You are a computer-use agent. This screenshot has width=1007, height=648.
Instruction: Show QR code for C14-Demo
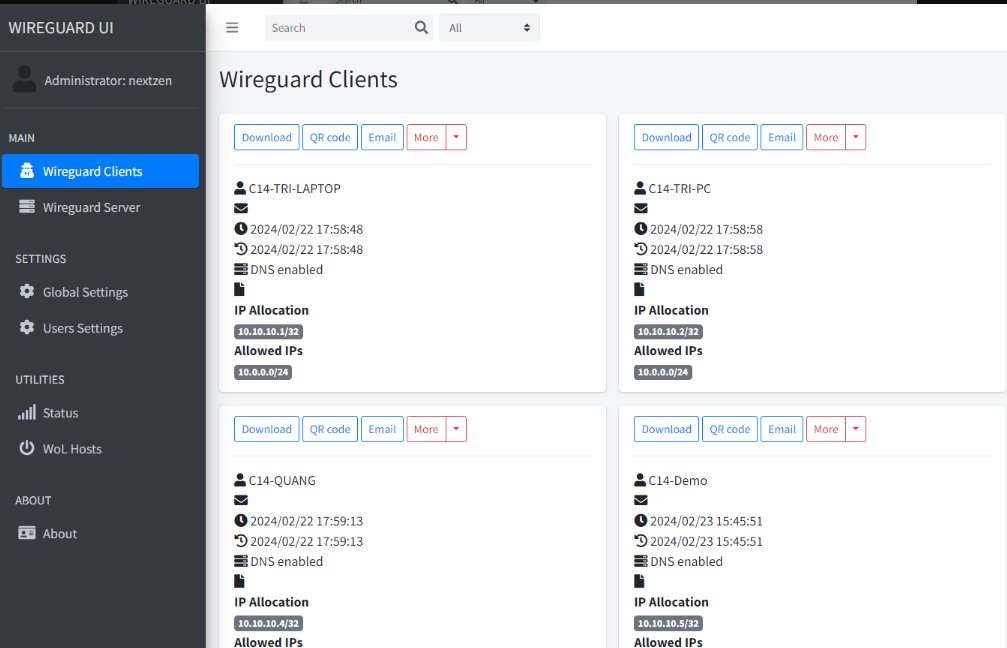[730, 429]
